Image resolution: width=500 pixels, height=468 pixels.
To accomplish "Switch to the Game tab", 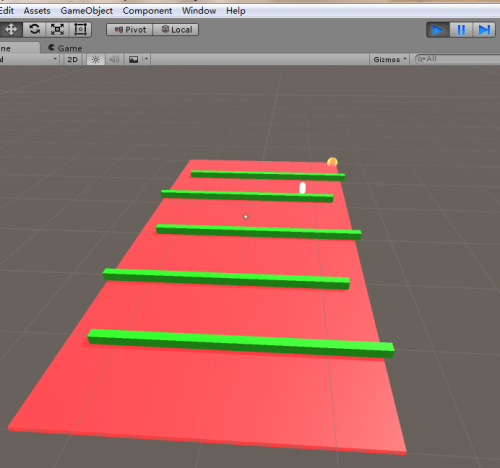I will 65,48.
